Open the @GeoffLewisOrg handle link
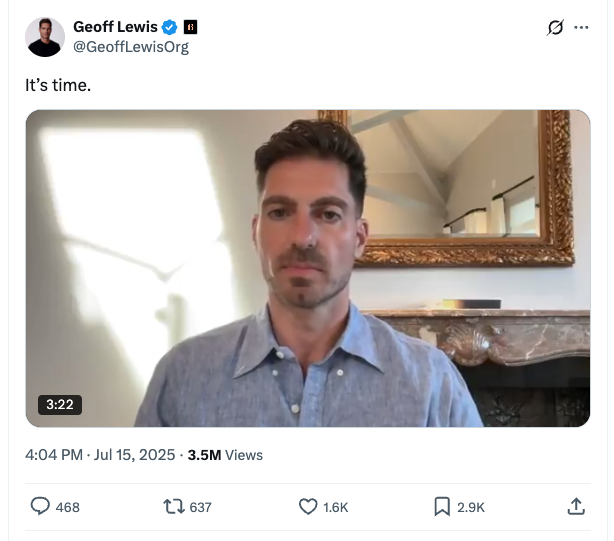This screenshot has width=614, height=541. click(x=131, y=47)
